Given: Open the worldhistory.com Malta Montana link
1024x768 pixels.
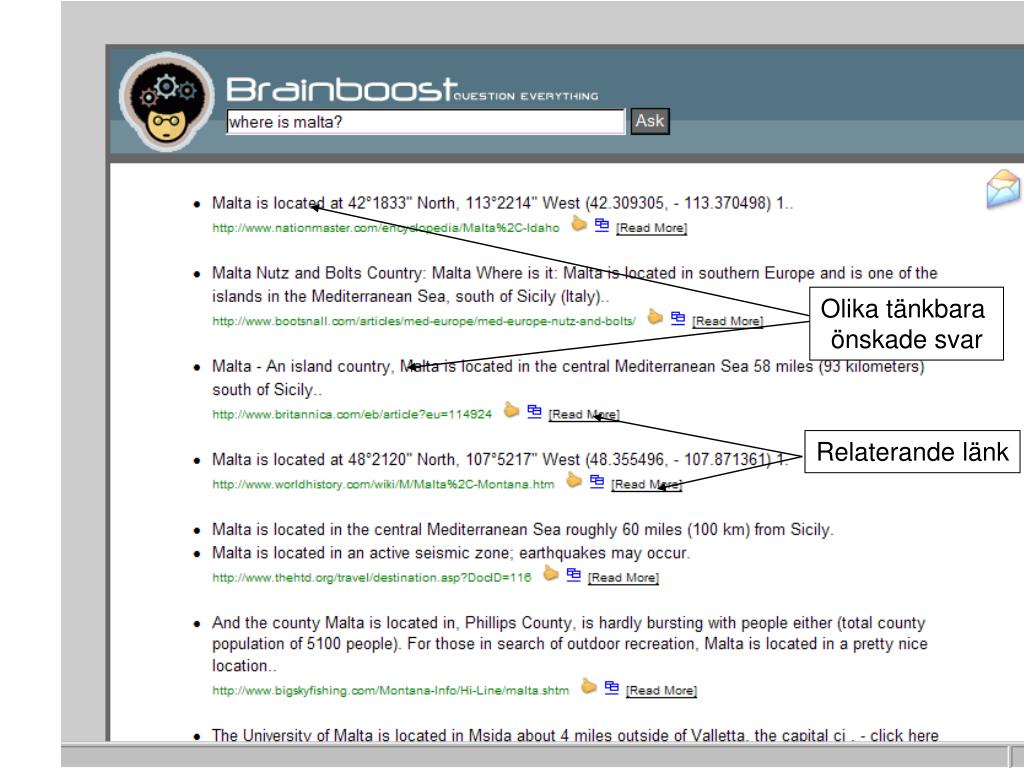Looking at the screenshot, I should tap(383, 485).
